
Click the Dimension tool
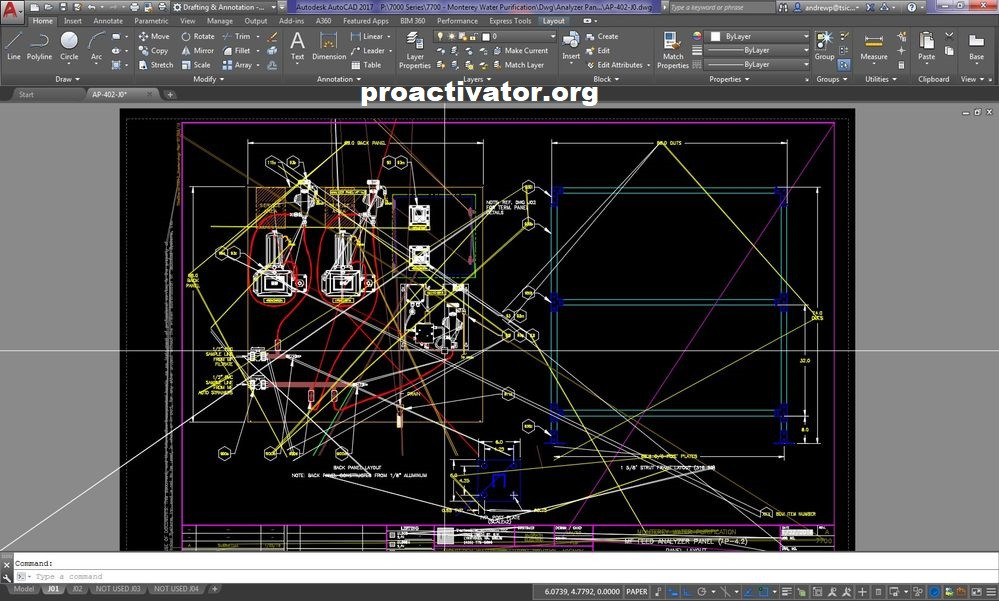point(329,47)
